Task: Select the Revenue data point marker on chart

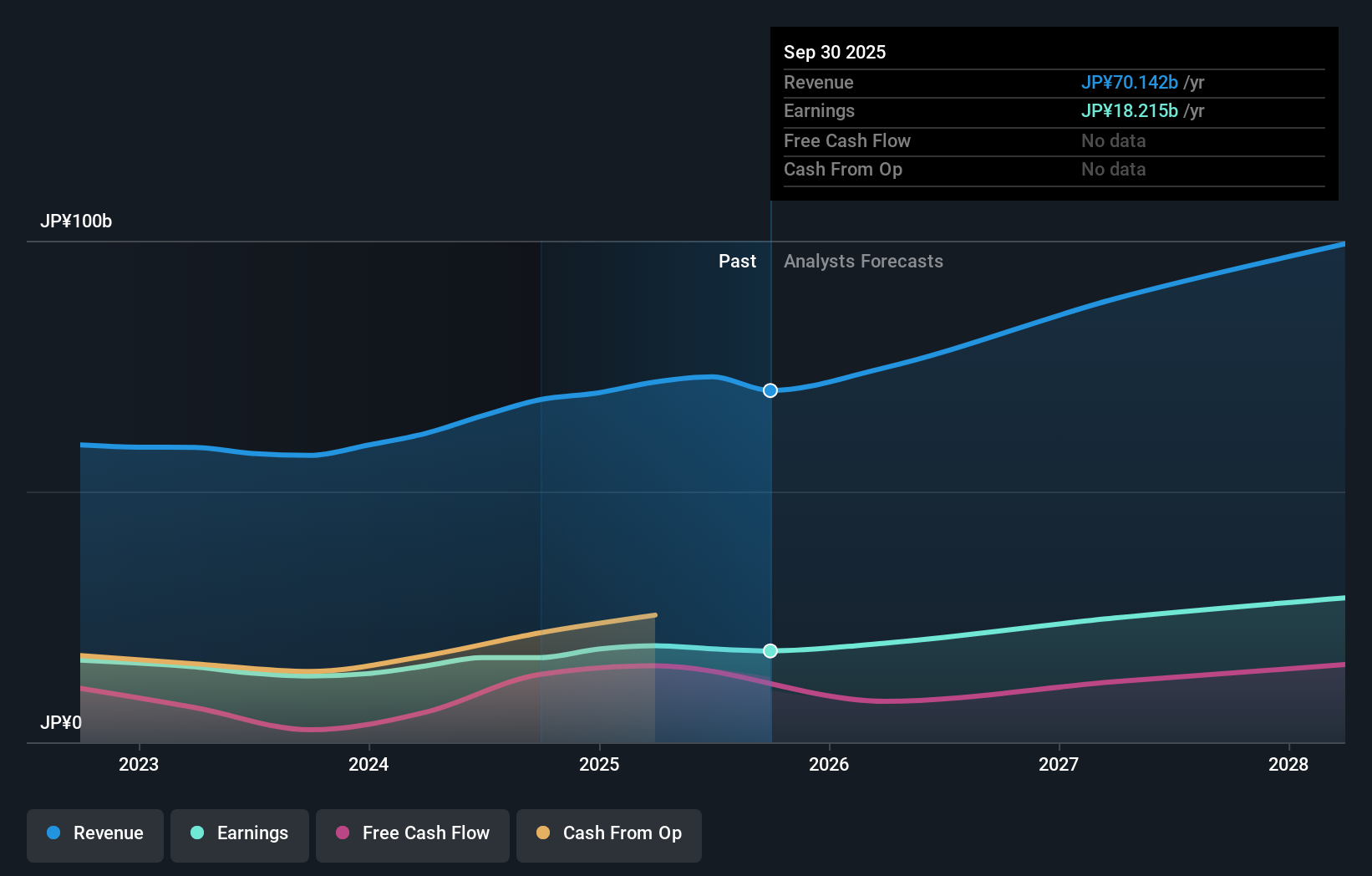Action: [770, 390]
